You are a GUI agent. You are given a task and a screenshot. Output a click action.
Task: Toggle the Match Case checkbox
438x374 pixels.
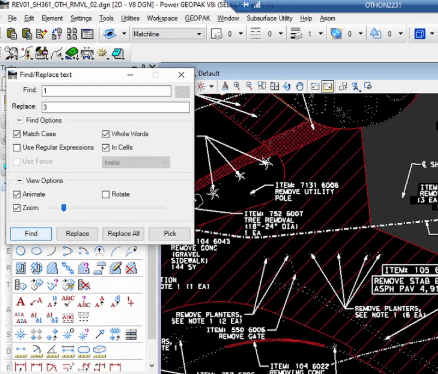coord(17,134)
